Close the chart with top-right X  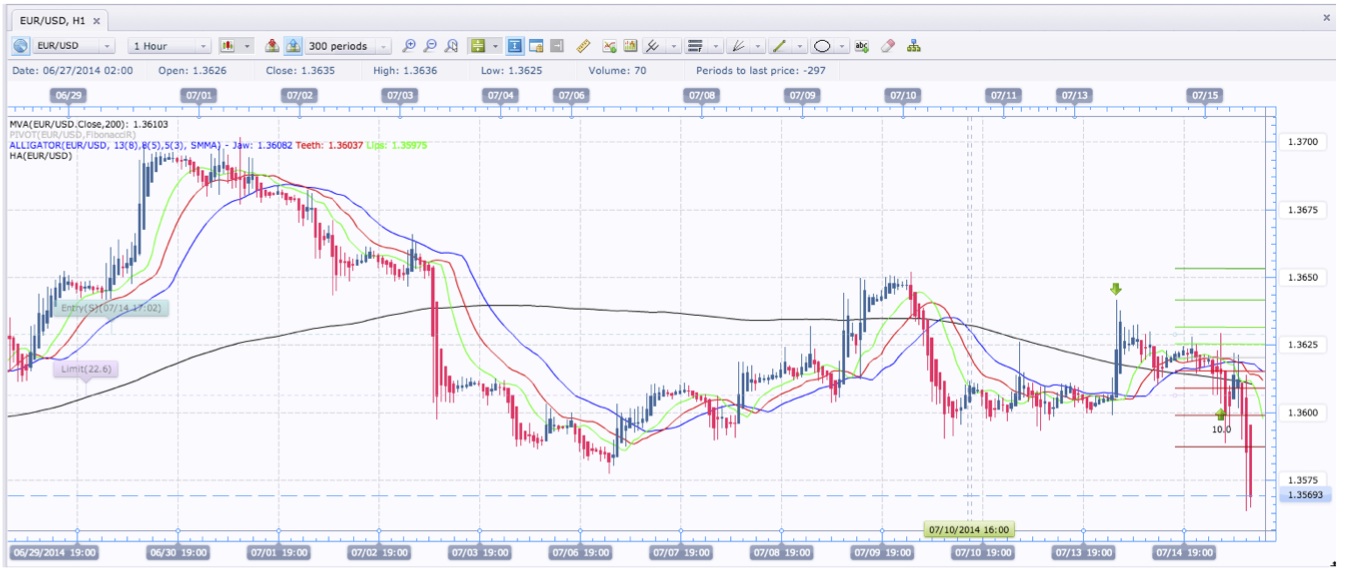[x=1327, y=17]
